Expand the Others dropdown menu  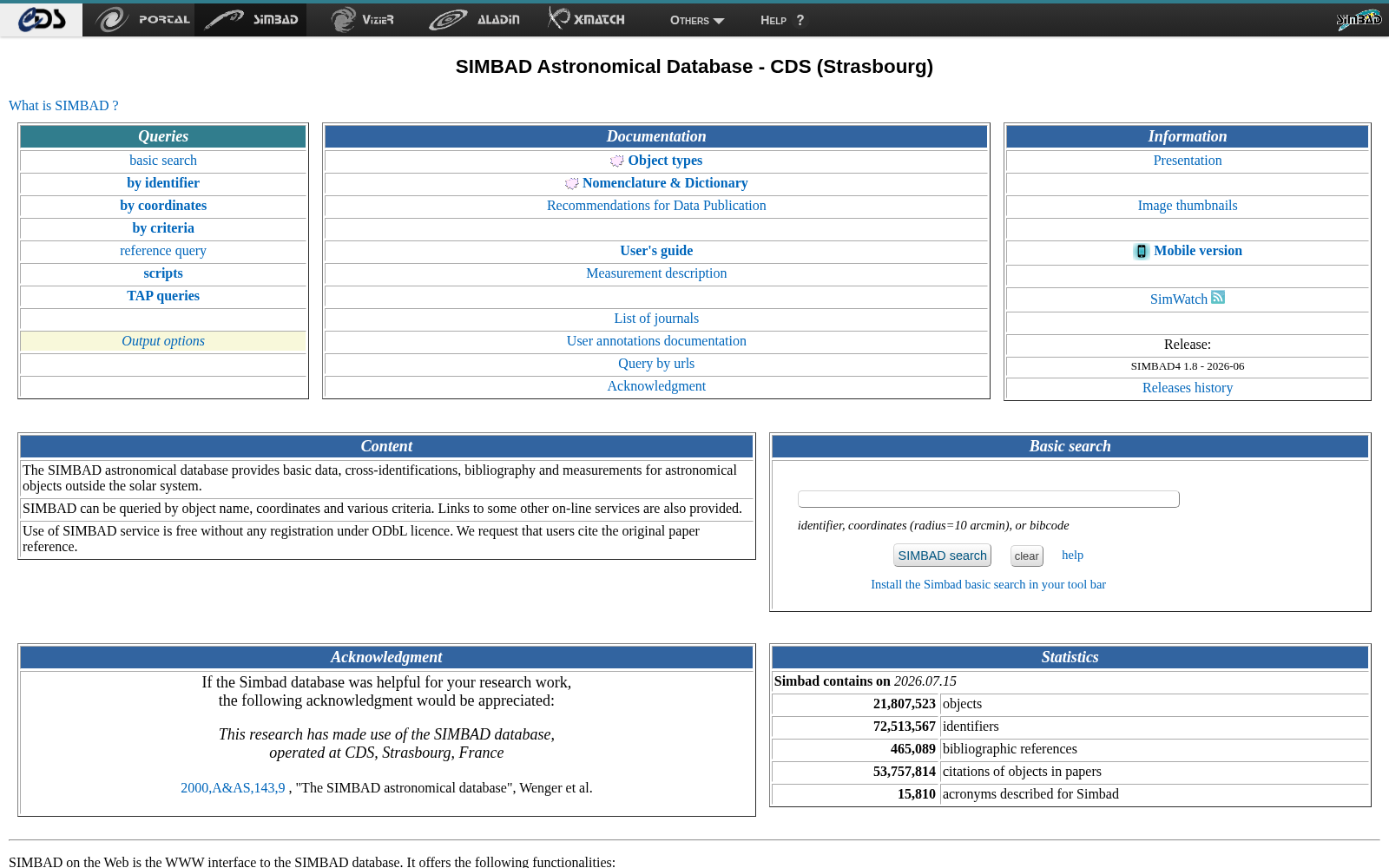click(696, 20)
